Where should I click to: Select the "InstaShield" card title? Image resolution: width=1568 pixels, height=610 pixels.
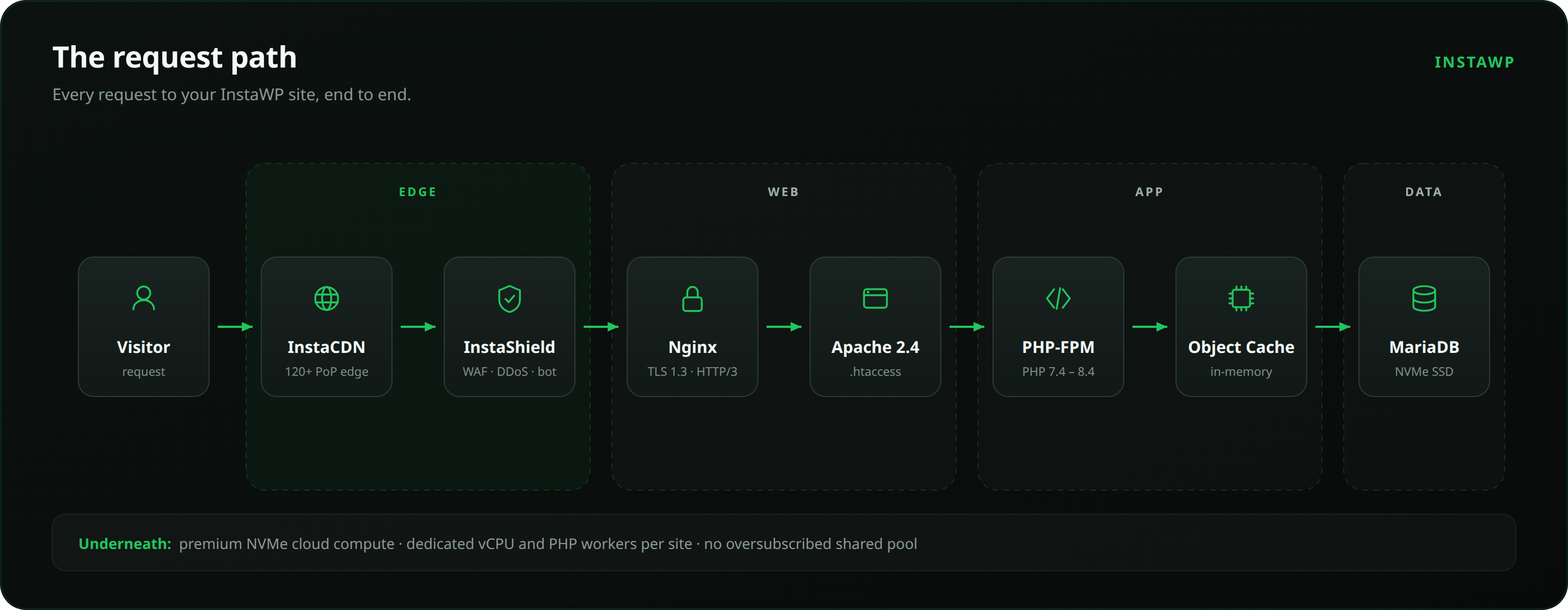[x=510, y=347]
